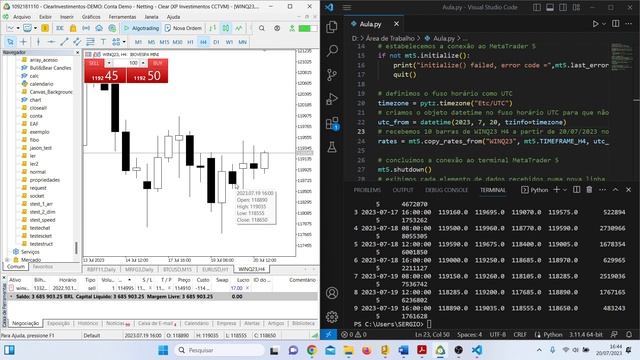Select the text label tool
The image size is (640, 360).
(x=103, y=42)
